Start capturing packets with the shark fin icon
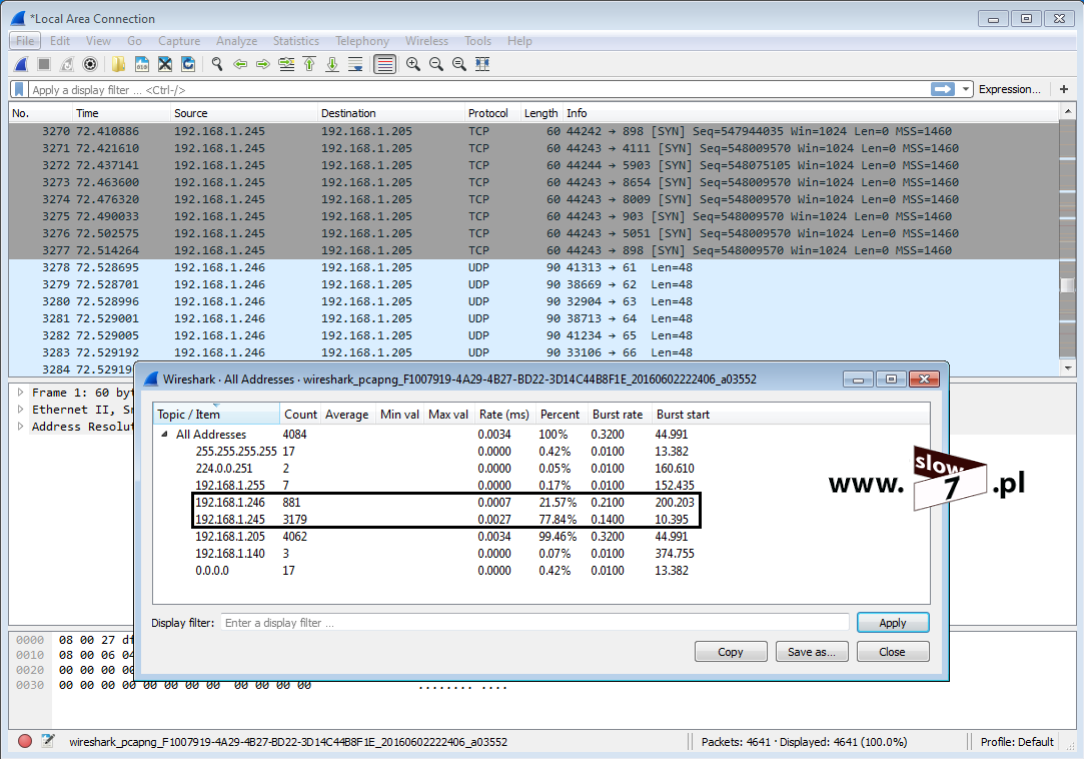This screenshot has width=1084, height=759. tap(21, 64)
